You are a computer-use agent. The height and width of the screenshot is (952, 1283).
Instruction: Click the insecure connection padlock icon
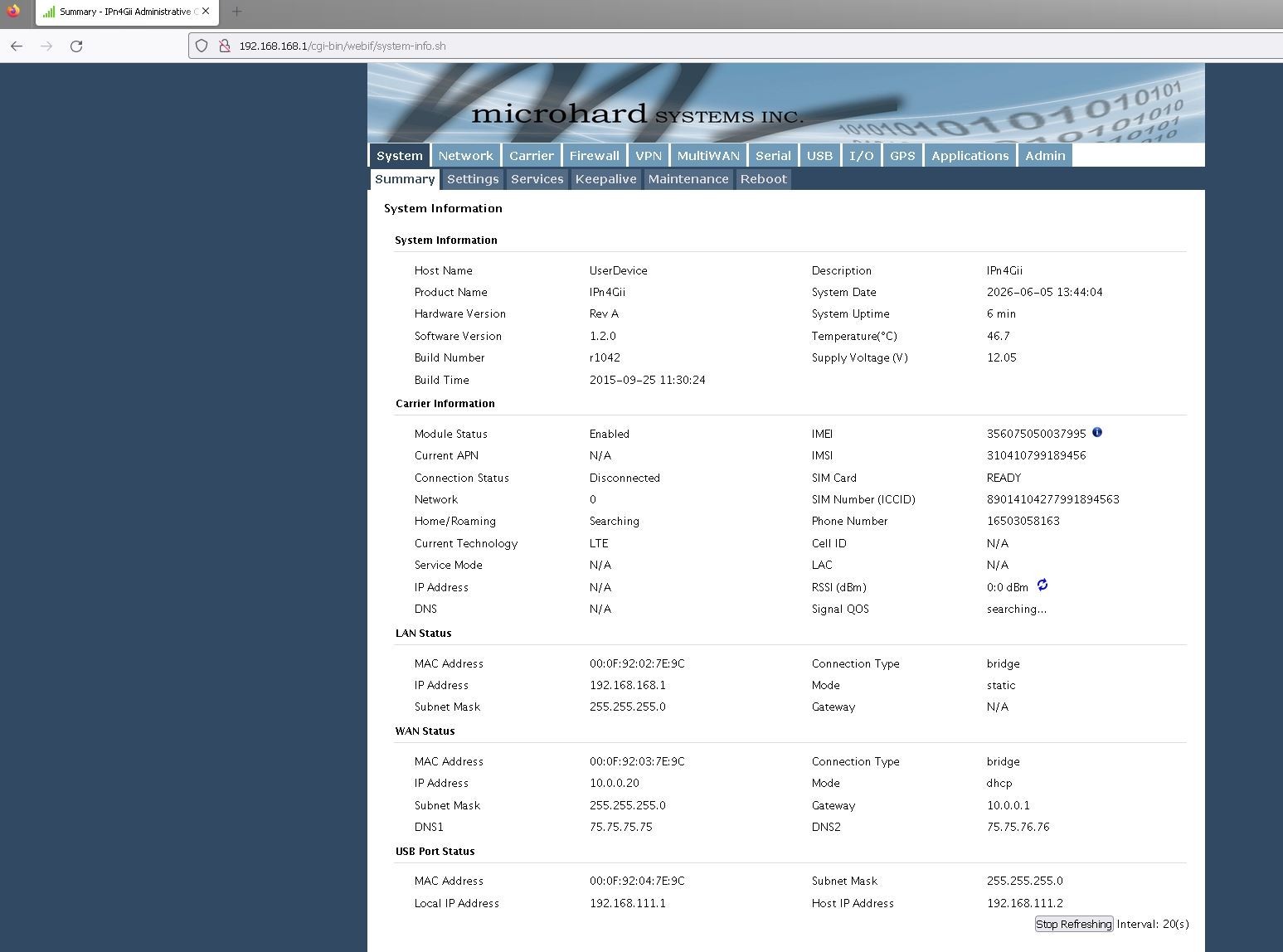pos(224,46)
